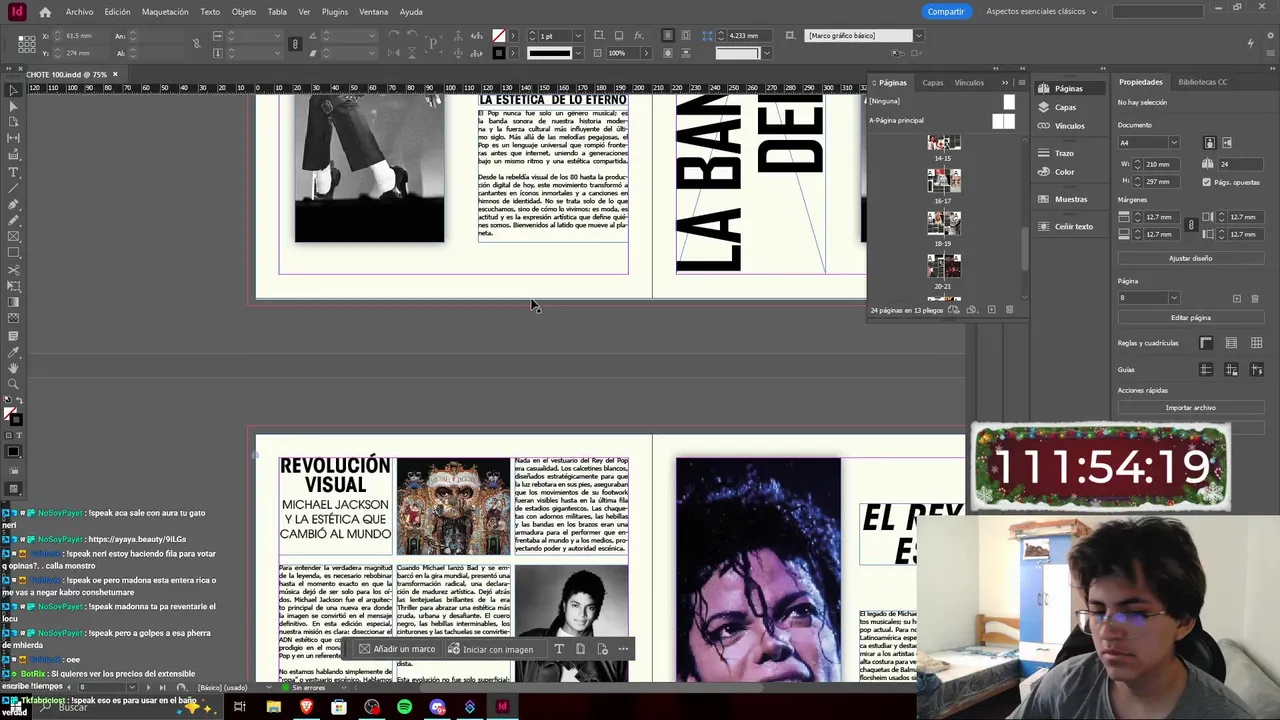Click the W width 210 mm field

1164,164
